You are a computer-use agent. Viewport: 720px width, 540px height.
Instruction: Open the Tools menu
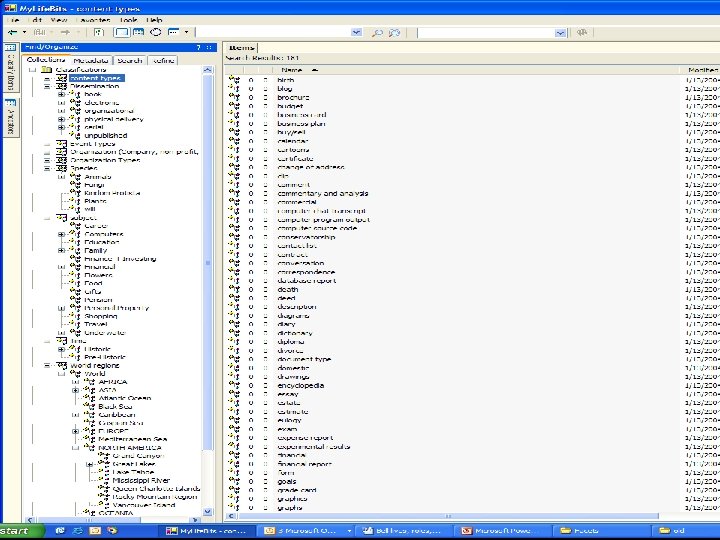point(129,20)
